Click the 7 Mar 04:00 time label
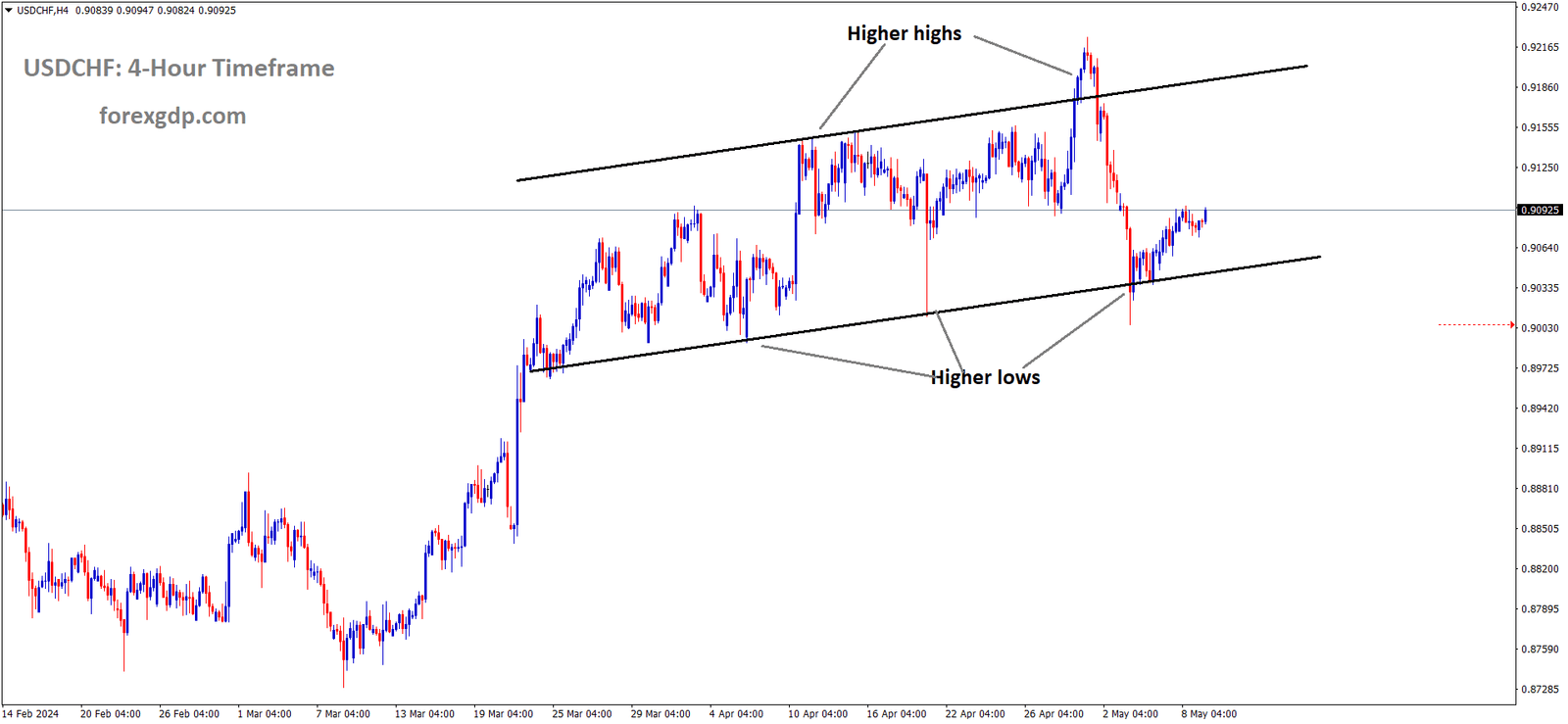The image size is (1568, 724). [343, 714]
